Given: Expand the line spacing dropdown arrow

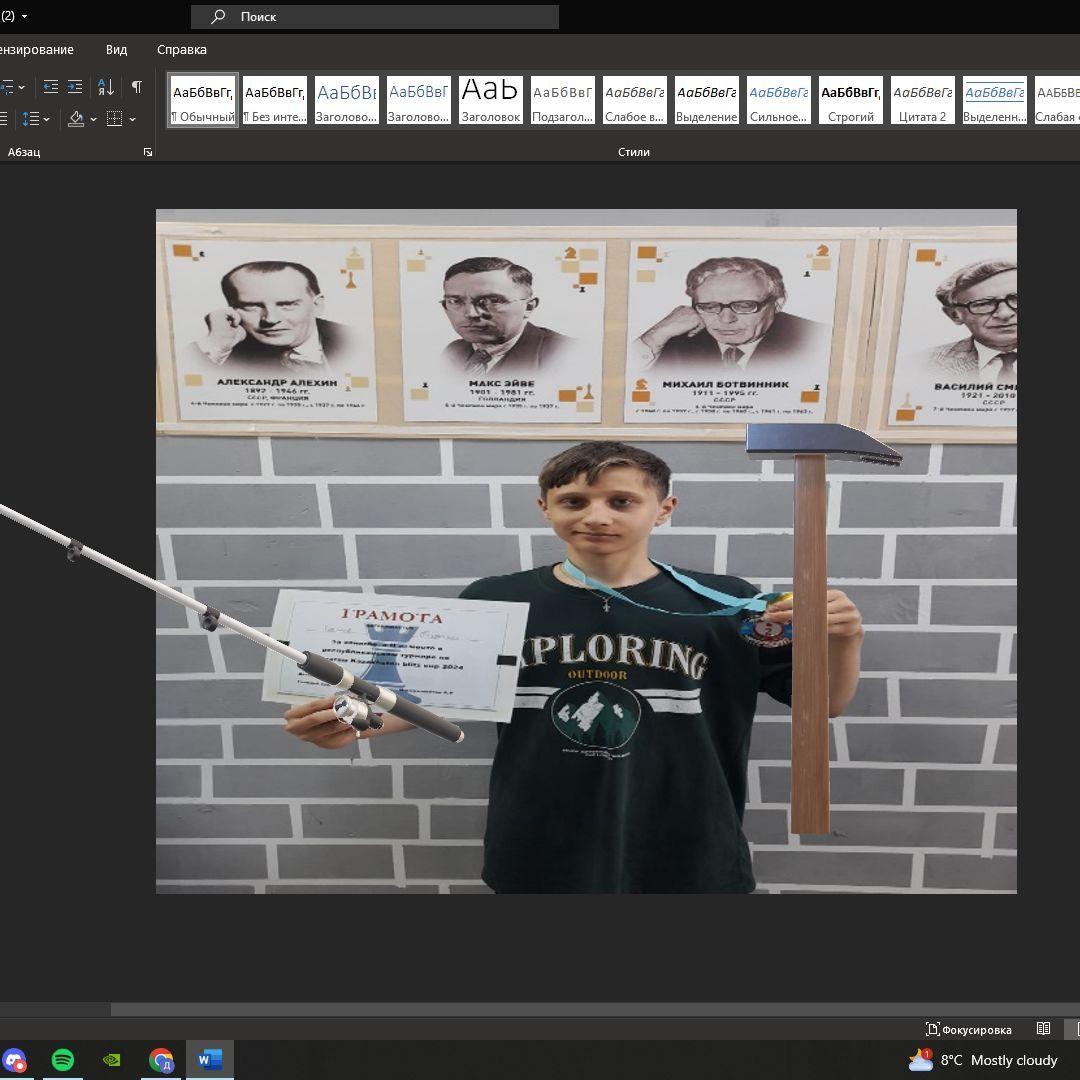Looking at the screenshot, I should pyautogui.click(x=46, y=119).
